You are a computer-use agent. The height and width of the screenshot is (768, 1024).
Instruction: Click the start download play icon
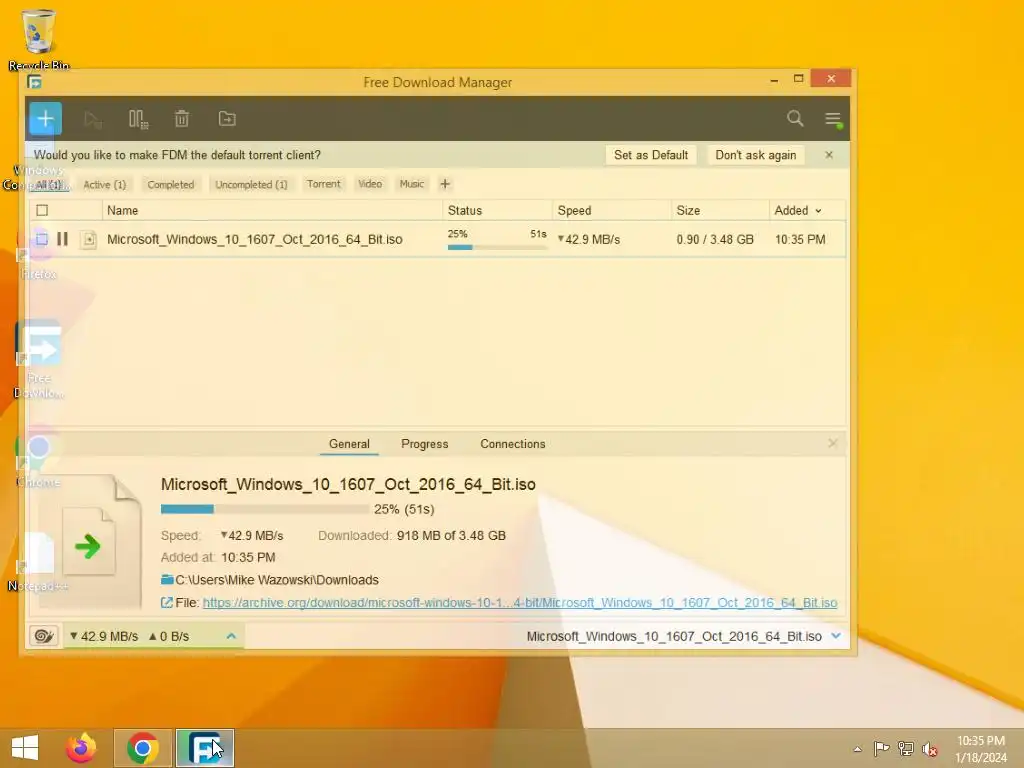click(93, 119)
